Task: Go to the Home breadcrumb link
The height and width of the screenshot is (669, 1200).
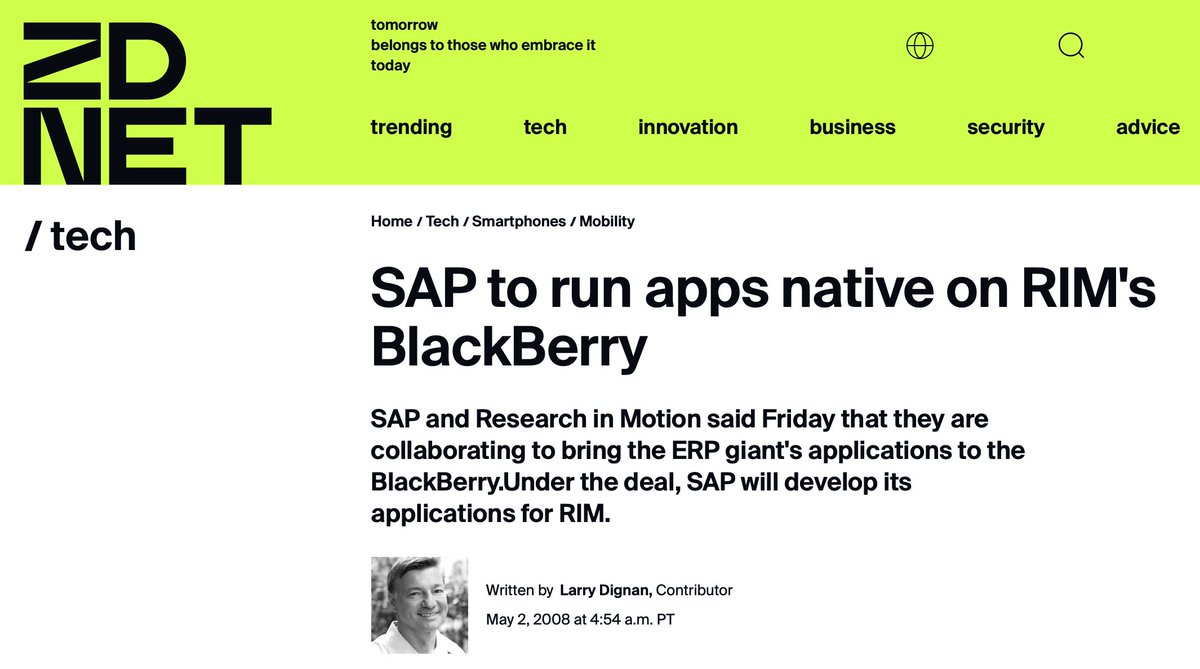Action: (391, 221)
